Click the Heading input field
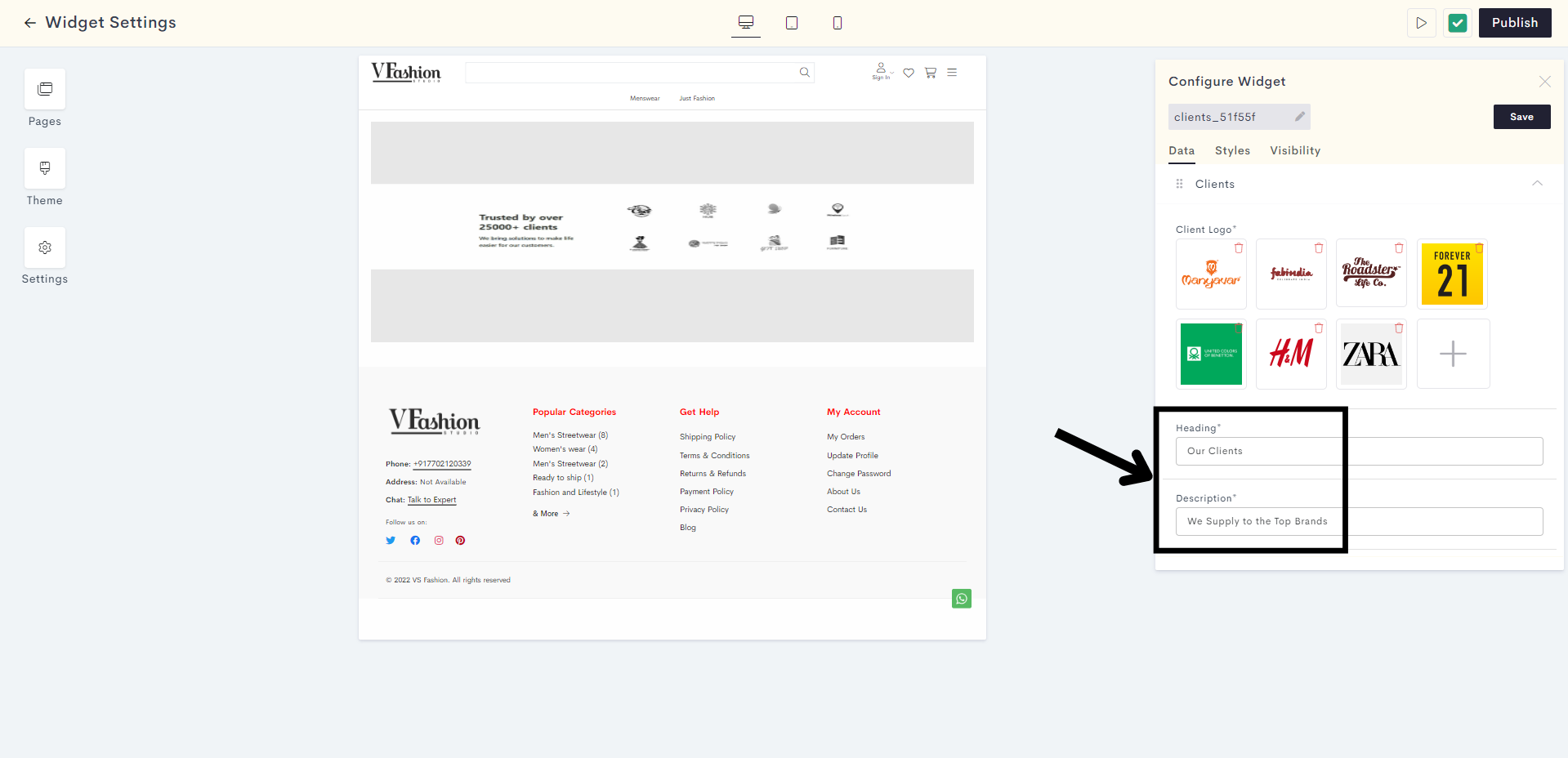The image size is (1568, 758). 1359,451
